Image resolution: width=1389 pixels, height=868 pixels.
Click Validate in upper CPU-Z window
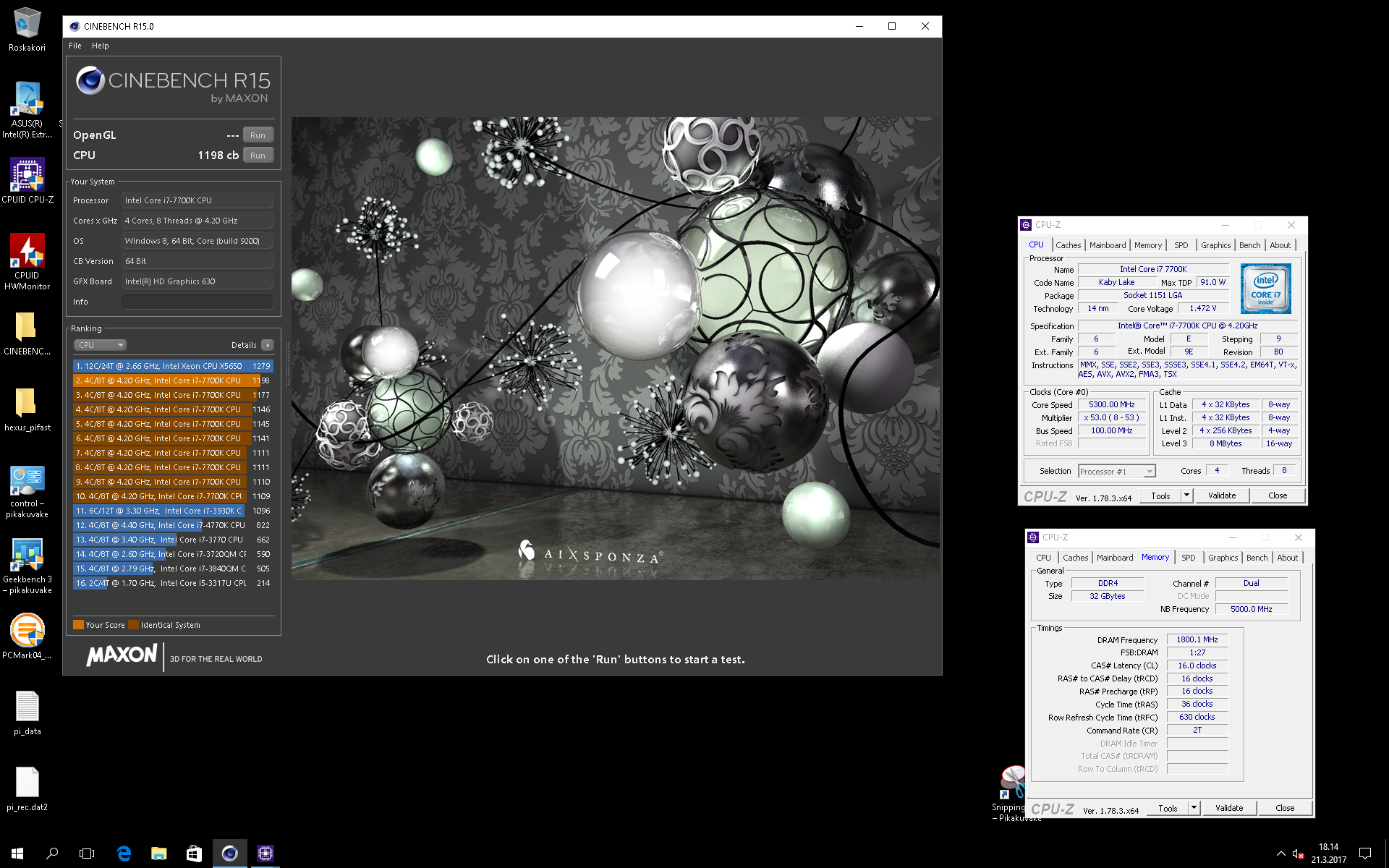click(1222, 495)
